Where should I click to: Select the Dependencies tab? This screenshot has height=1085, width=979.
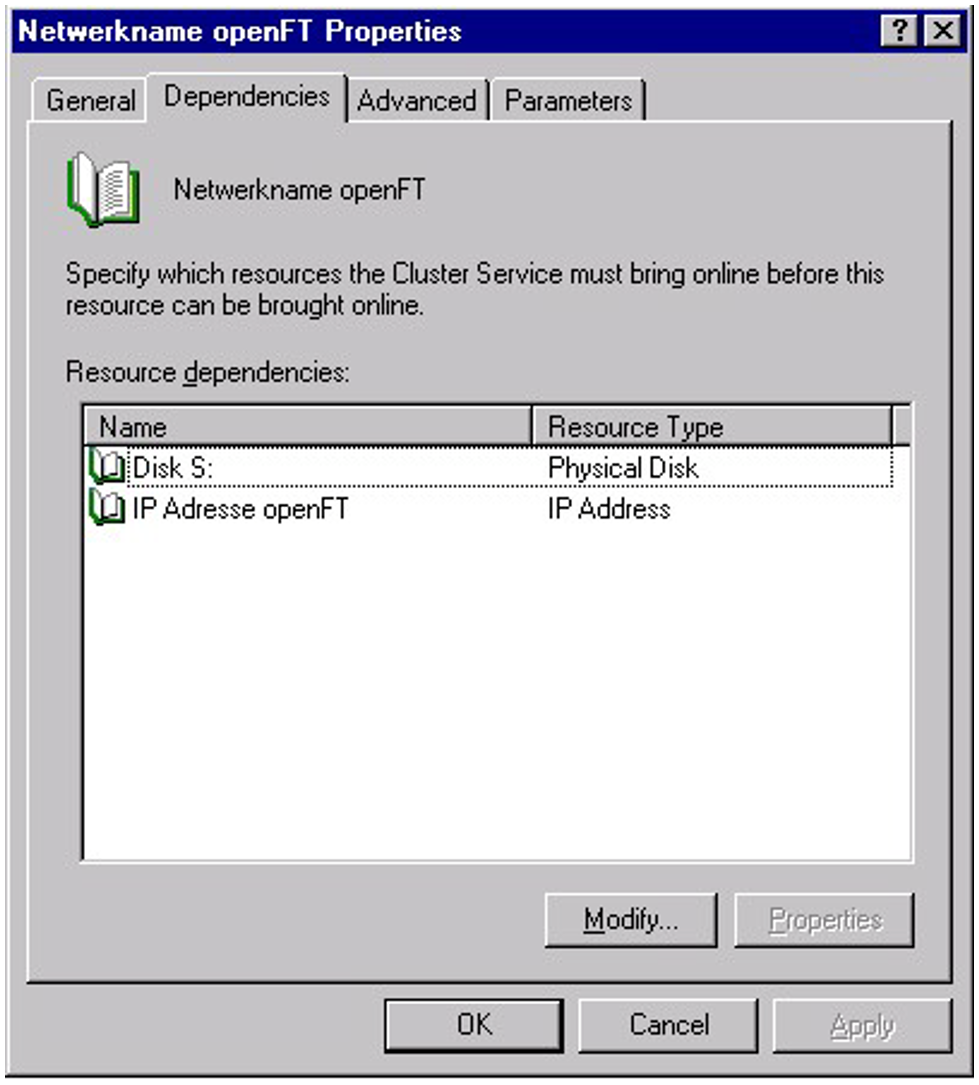click(x=246, y=97)
